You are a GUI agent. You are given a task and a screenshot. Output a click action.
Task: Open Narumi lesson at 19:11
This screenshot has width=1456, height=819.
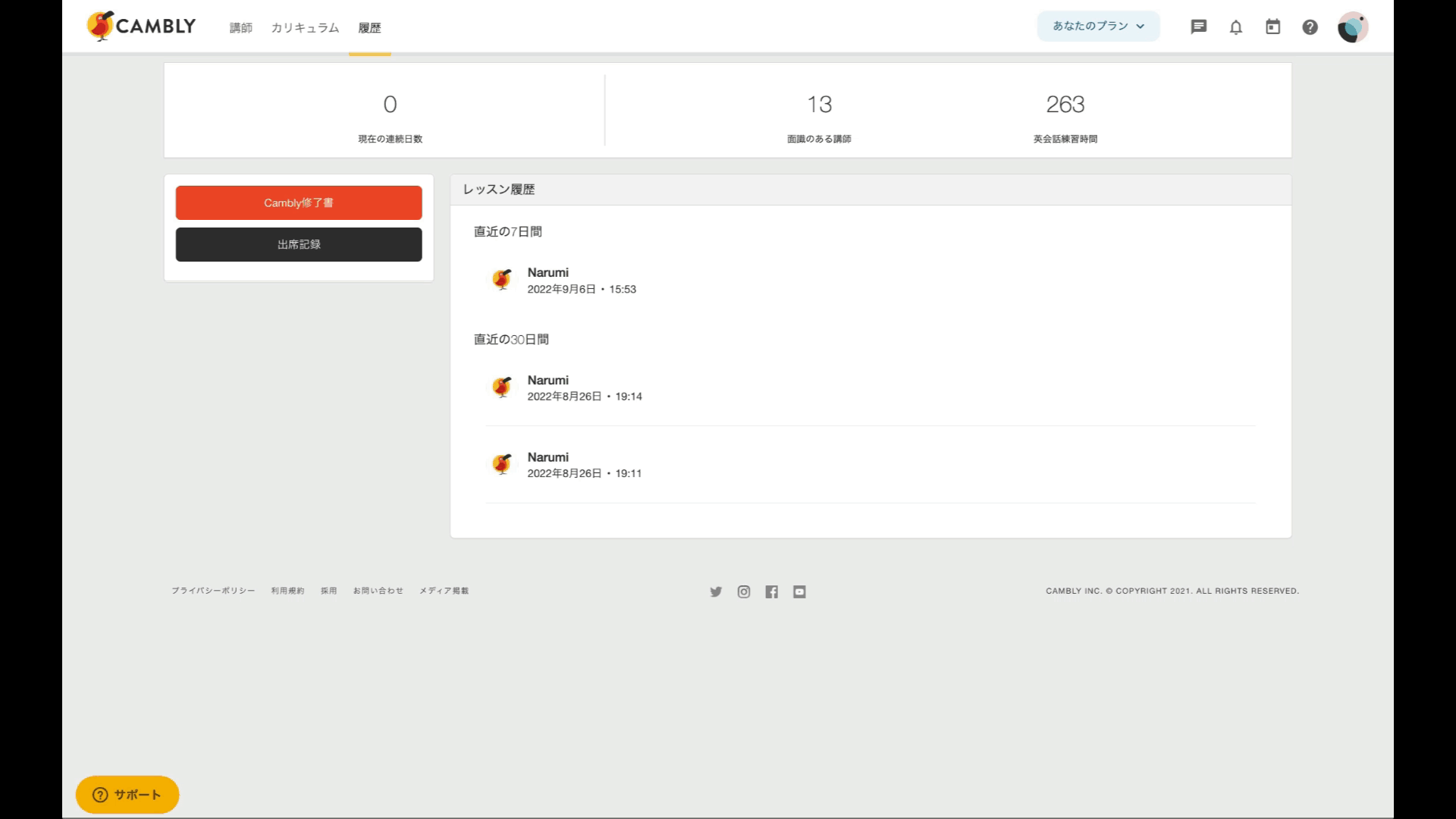coord(871,464)
